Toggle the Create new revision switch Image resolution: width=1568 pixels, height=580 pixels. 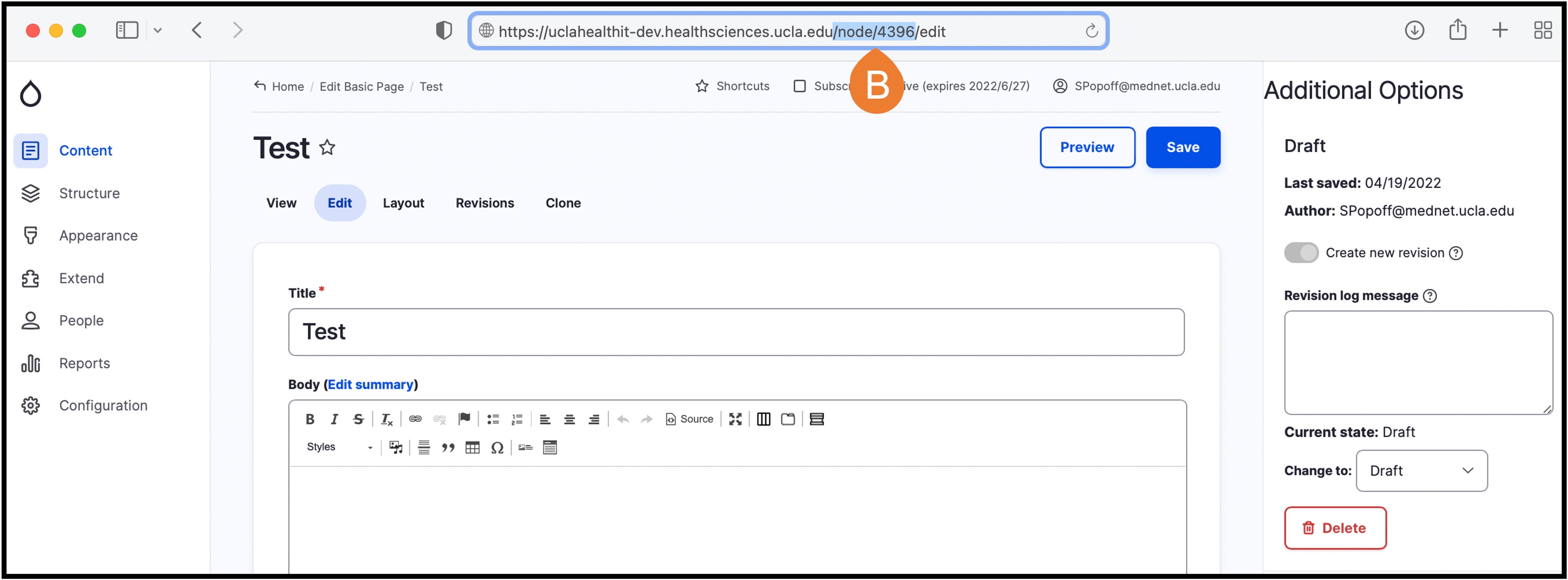click(x=1301, y=253)
